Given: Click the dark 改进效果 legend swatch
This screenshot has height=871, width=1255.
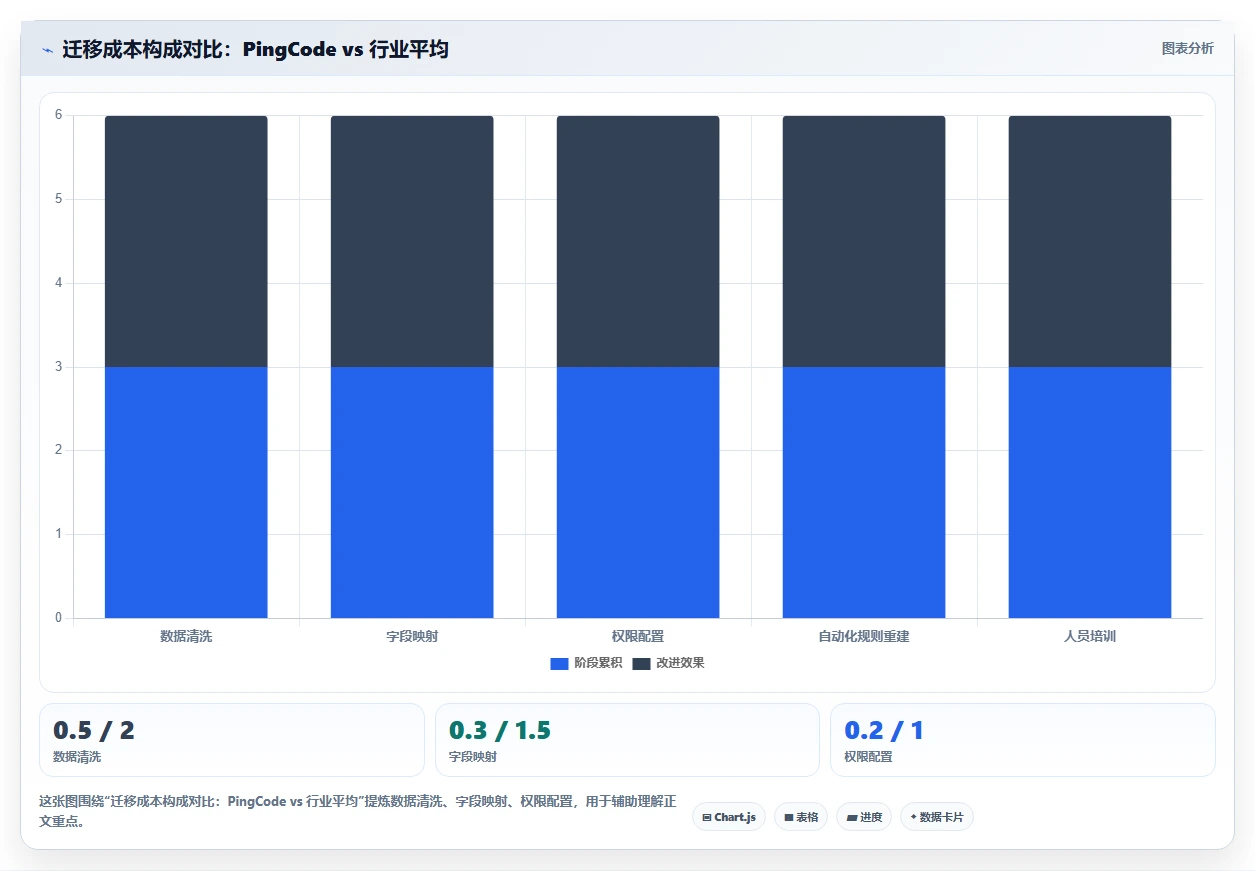Looking at the screenshot, I should (641, 664).
